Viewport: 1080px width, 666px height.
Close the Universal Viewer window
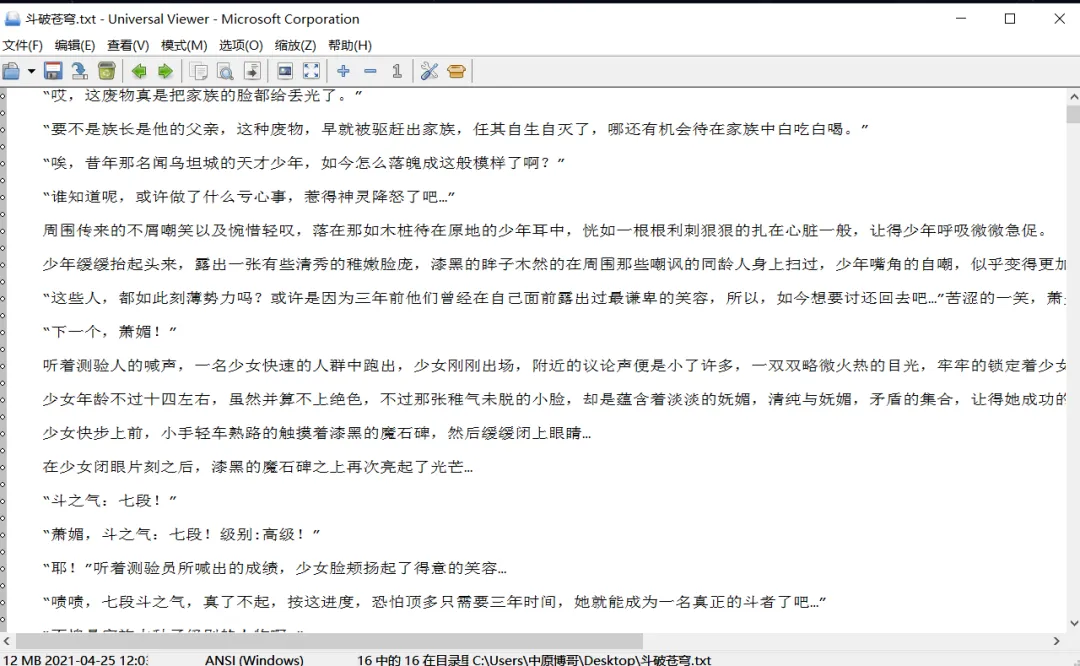tap(1059, 19)
